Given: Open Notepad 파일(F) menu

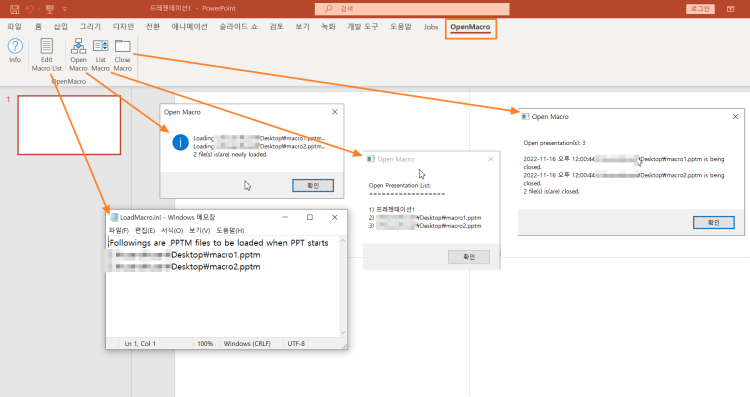Looking at the screenshot, I should 119,231.
